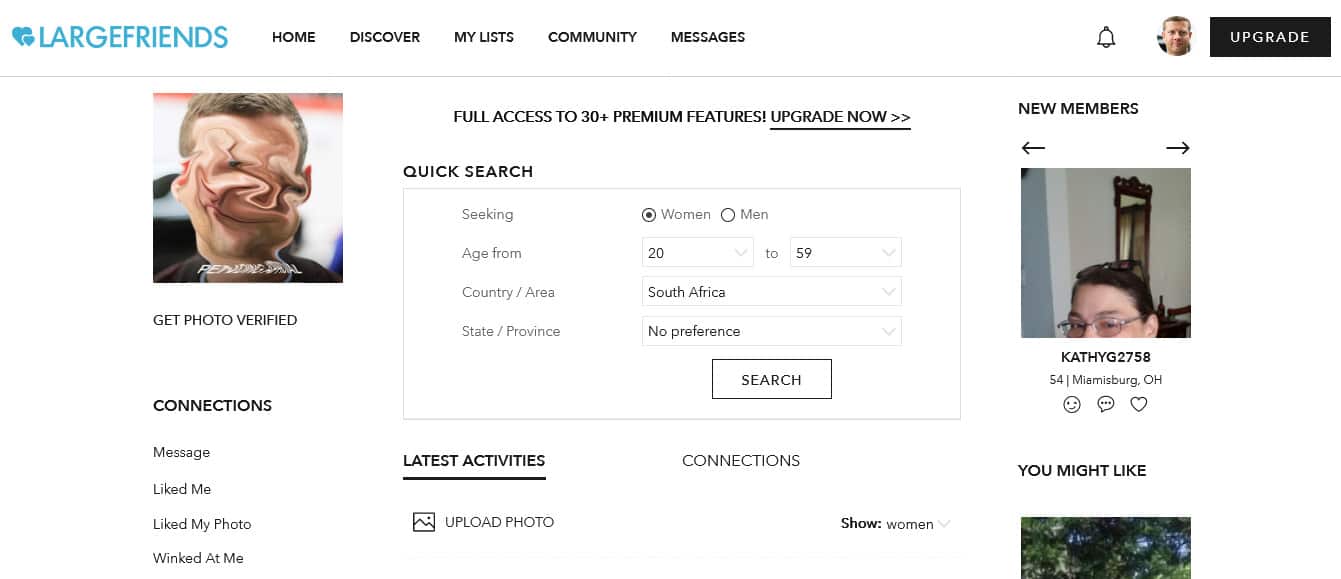
Task: Open KATHYG2758's profile photo
Action: (x=1106, y=253)
